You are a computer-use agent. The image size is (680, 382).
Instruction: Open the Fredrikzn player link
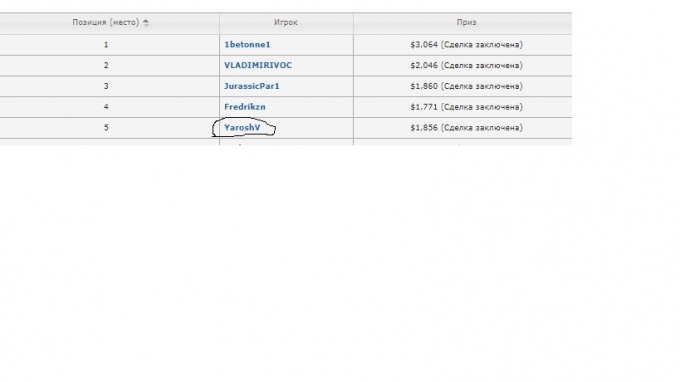click(x=245, y=107)
